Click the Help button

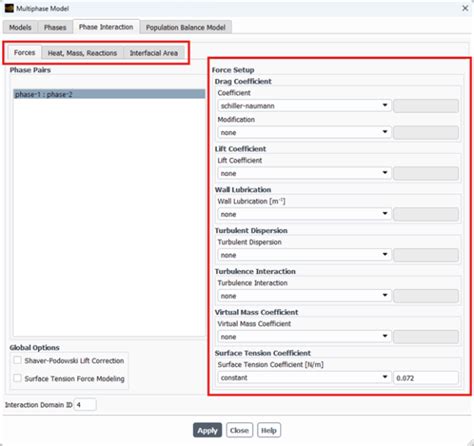tap(269, 430)
